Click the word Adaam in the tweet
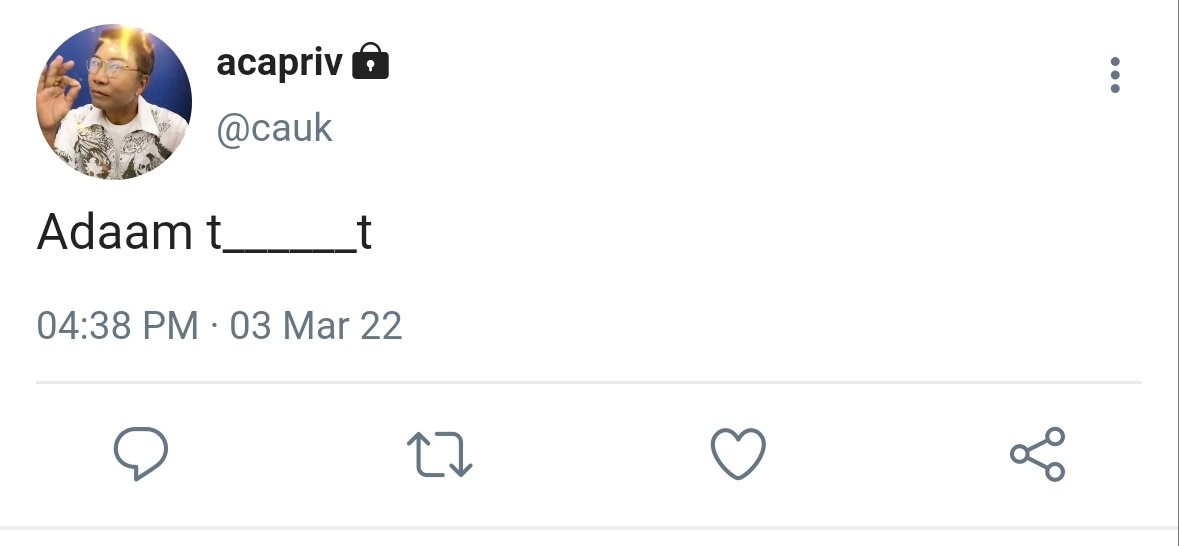 (x=114, y=232)
